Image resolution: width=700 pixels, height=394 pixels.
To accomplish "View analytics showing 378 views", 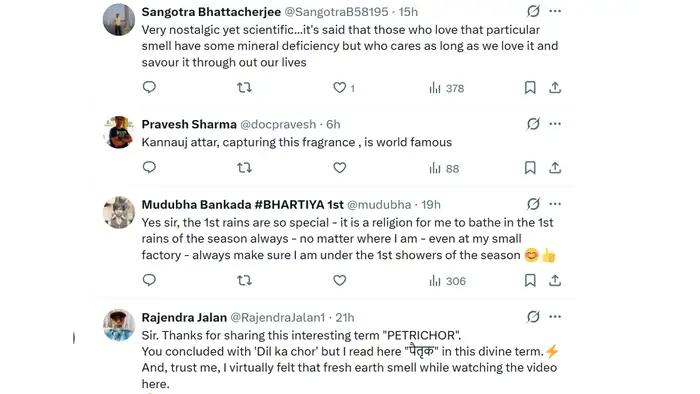I will pos(446,88).
